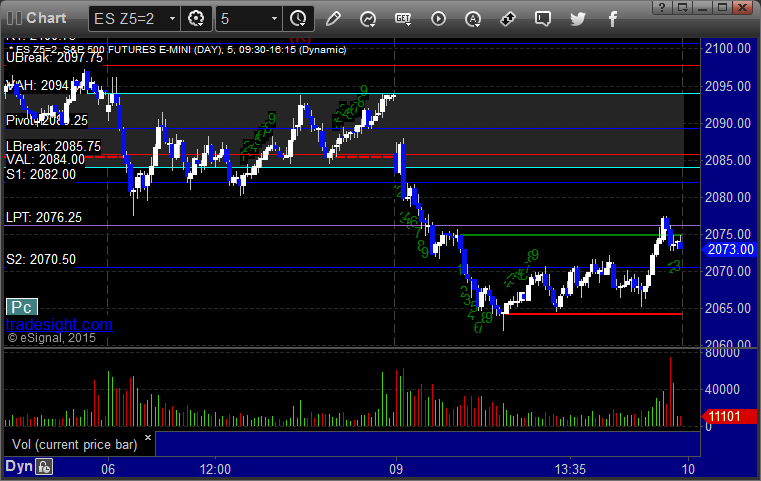Click the LBreak: 2085.75 label
This screenshot has height=481, width=761.
[x=53, y=146]
